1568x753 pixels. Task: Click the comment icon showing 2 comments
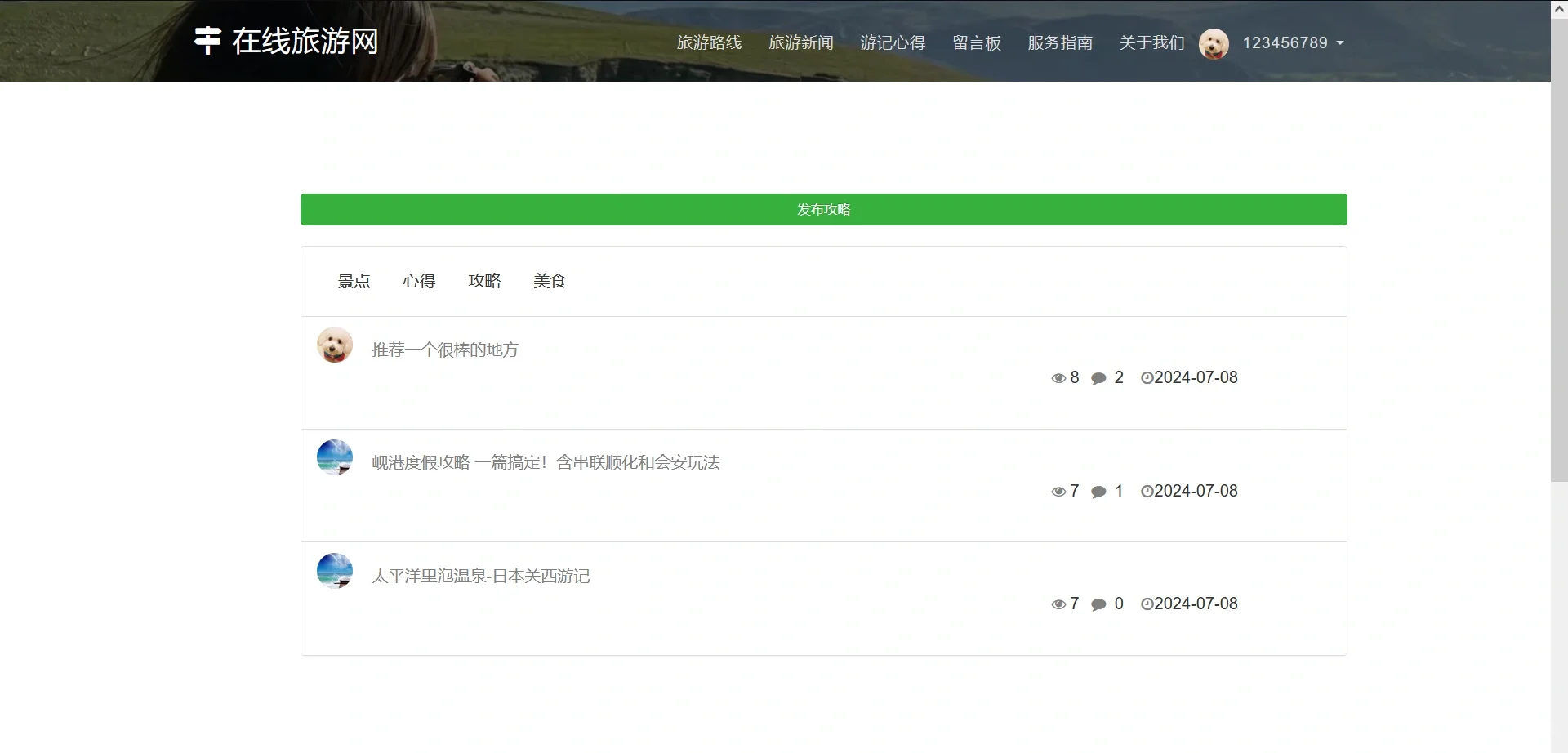pyautogui.click(x=1098, y=377)
